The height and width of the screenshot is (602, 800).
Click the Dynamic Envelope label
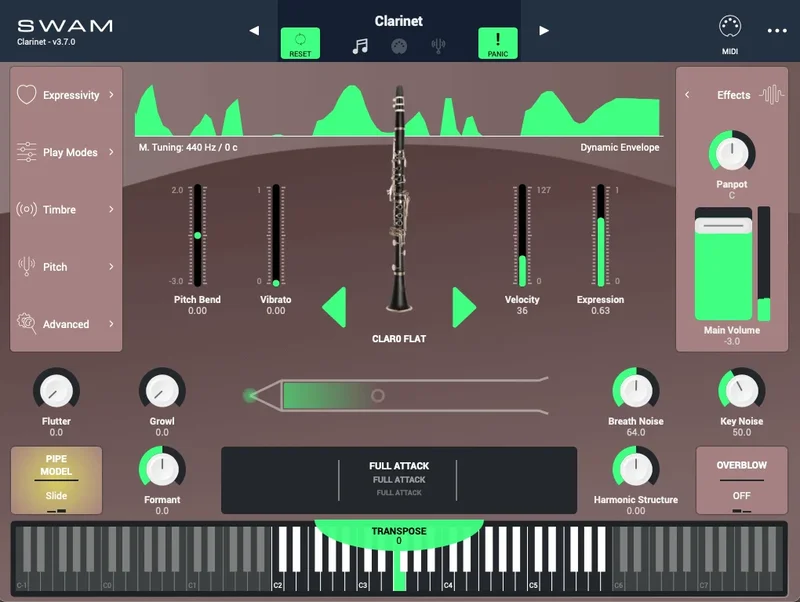click(620, 147)
